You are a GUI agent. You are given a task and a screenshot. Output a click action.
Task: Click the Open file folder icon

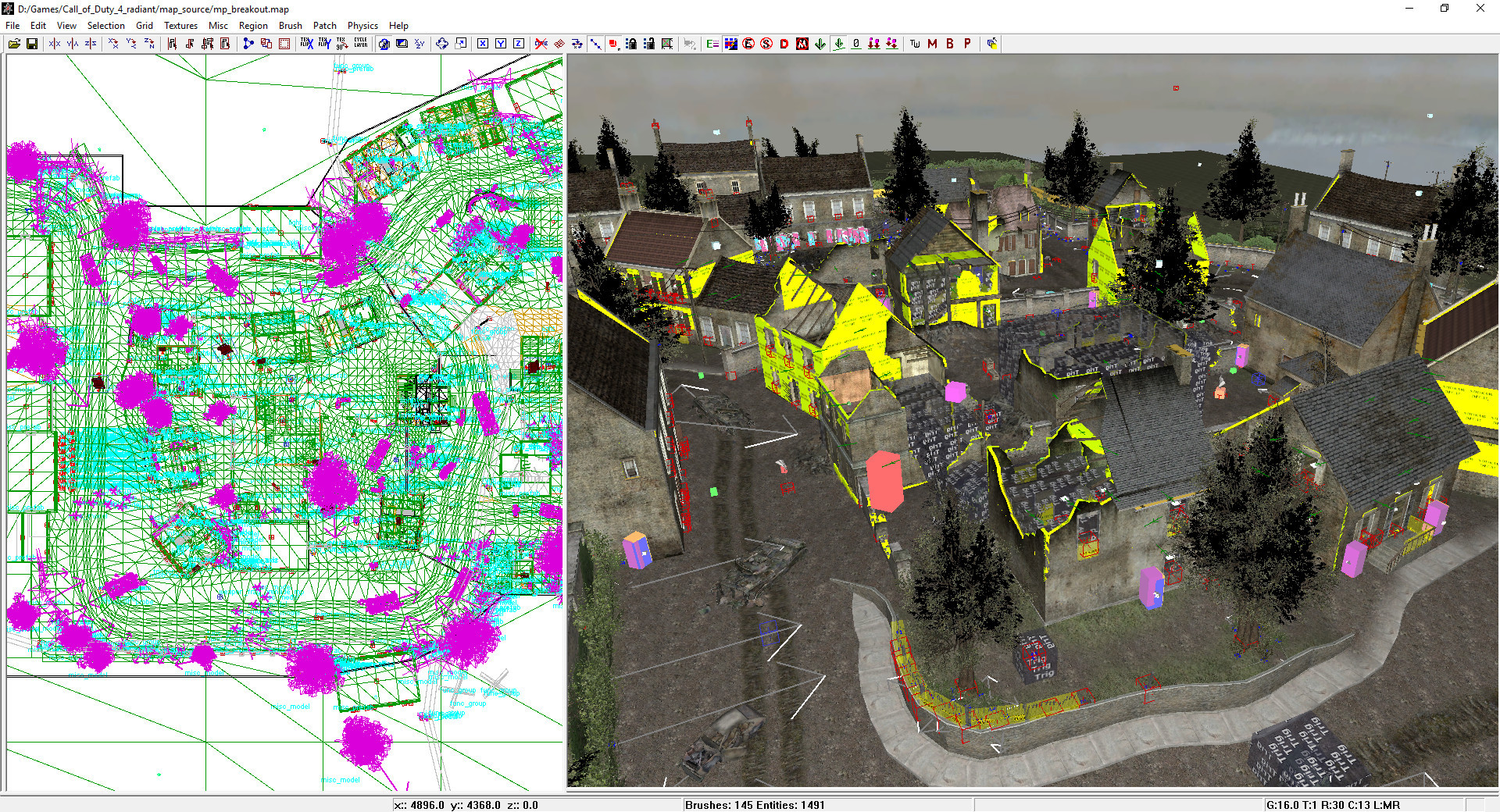click(14, 44)
